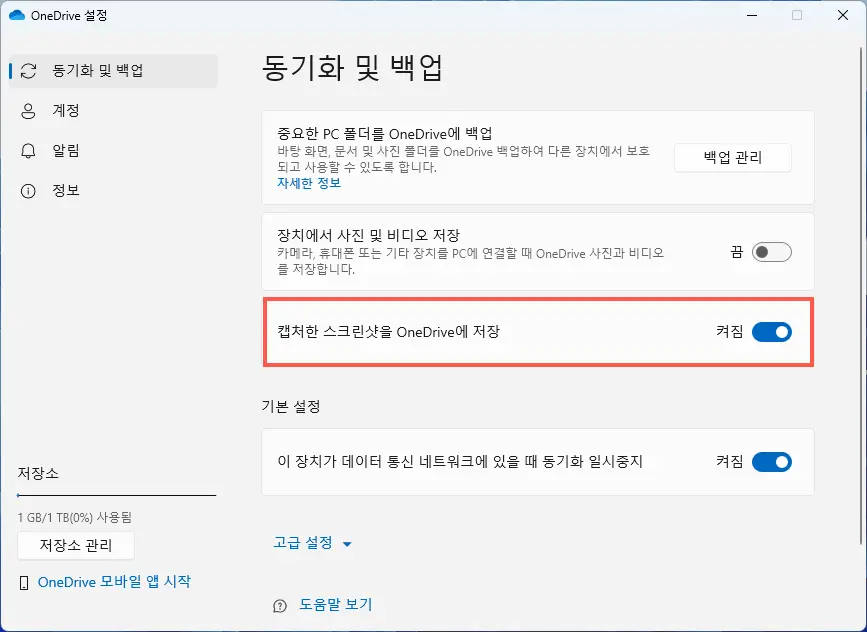Switch to the 알림 section
This screenshot has height=632, width=867.
[x=114, y=150]
